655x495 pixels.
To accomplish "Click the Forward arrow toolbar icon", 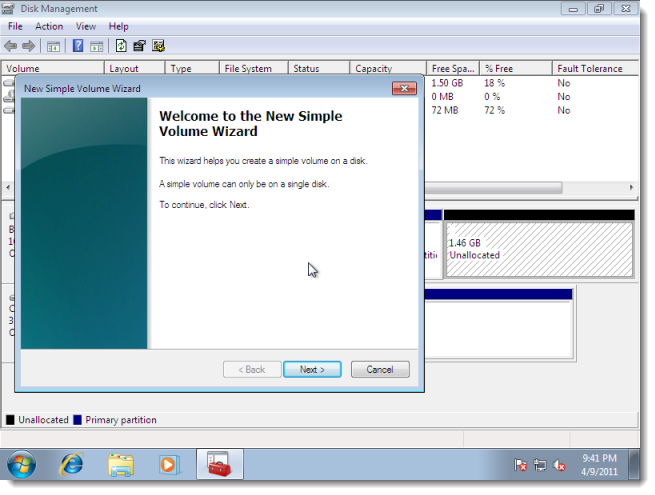I will click(28, 46).
